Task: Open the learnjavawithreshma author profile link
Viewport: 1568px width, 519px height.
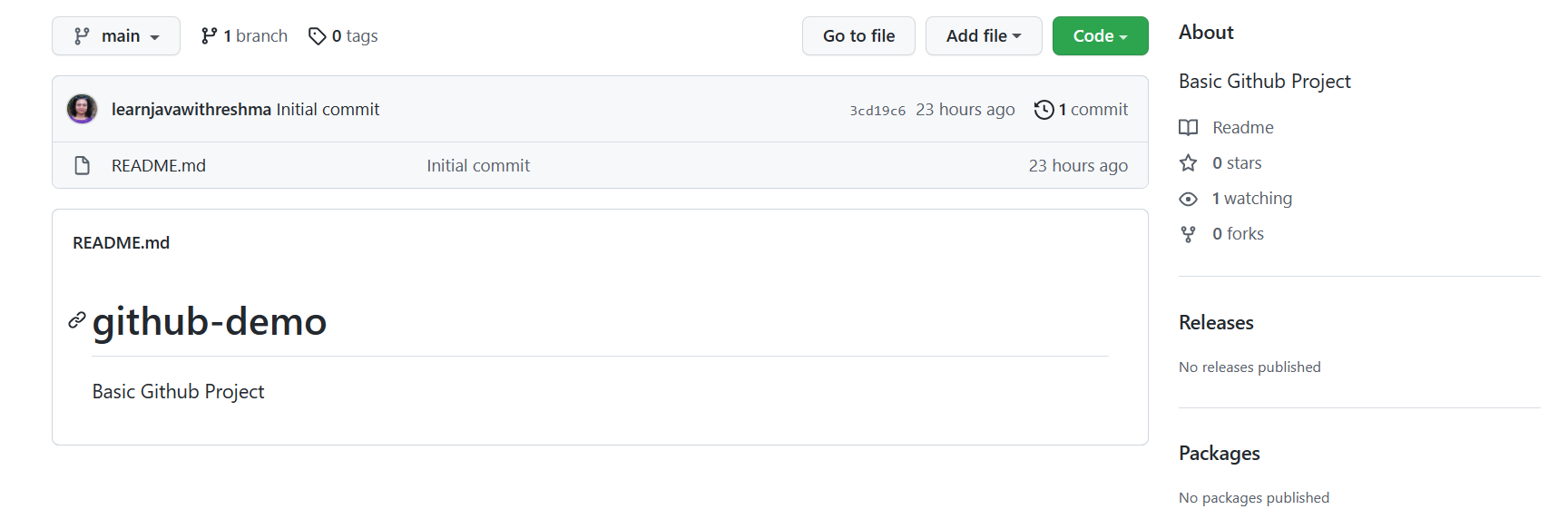Action: point(191,109)
